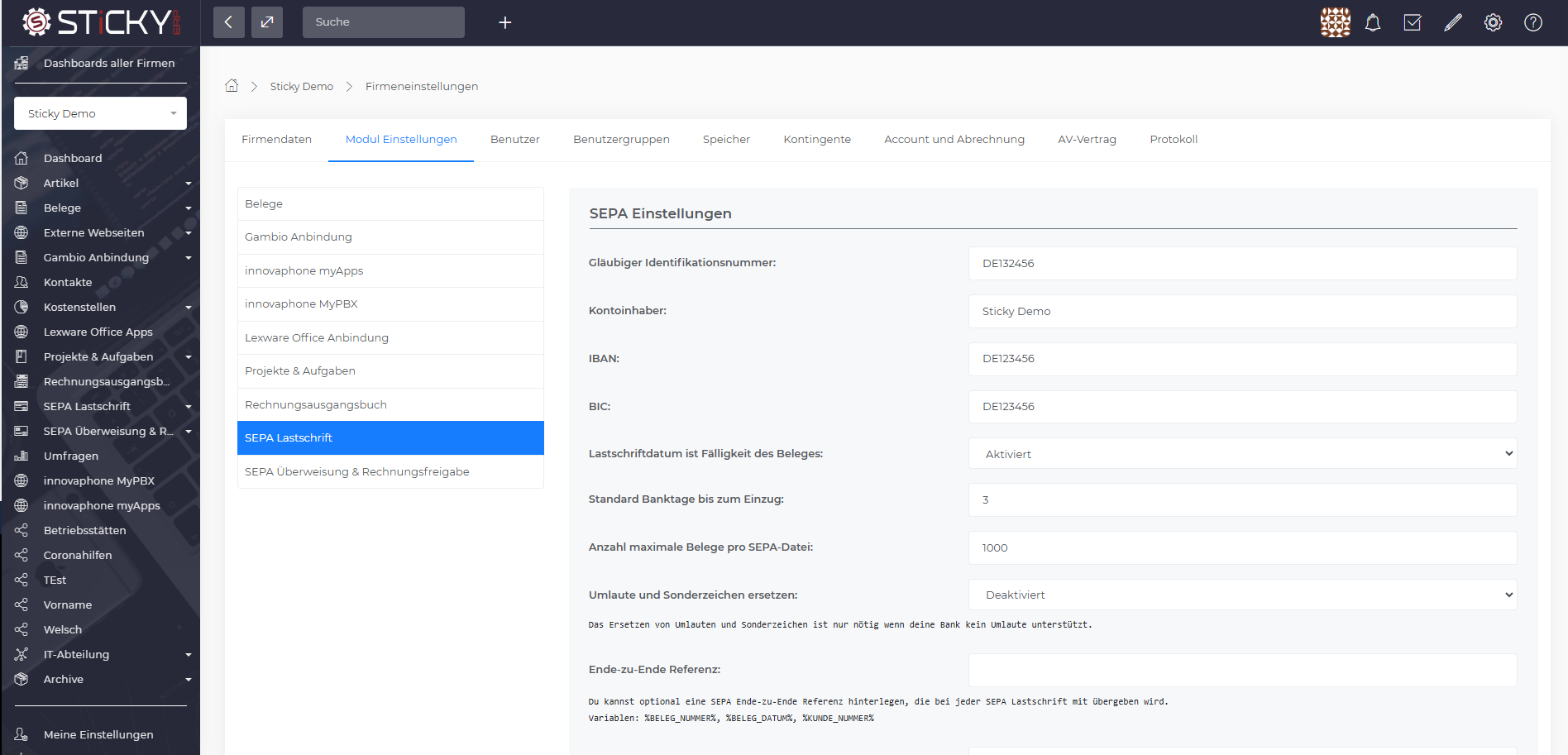
Task: Open Umlaute und Sonderzeichen ersetzen dropdown
Action: pos(1242,595)
